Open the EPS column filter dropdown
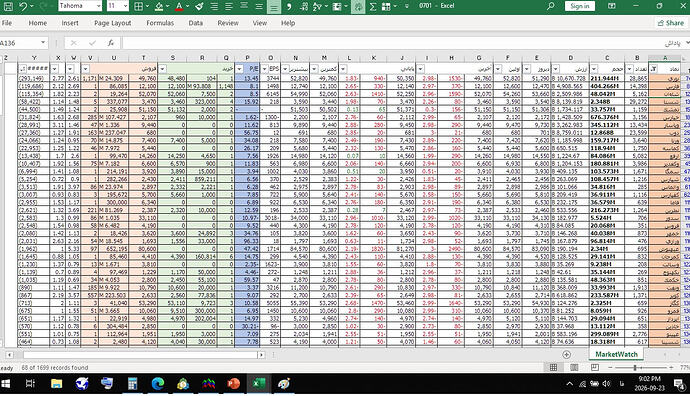The width and height of the screenshot is (690, 396). pos(264,69)
